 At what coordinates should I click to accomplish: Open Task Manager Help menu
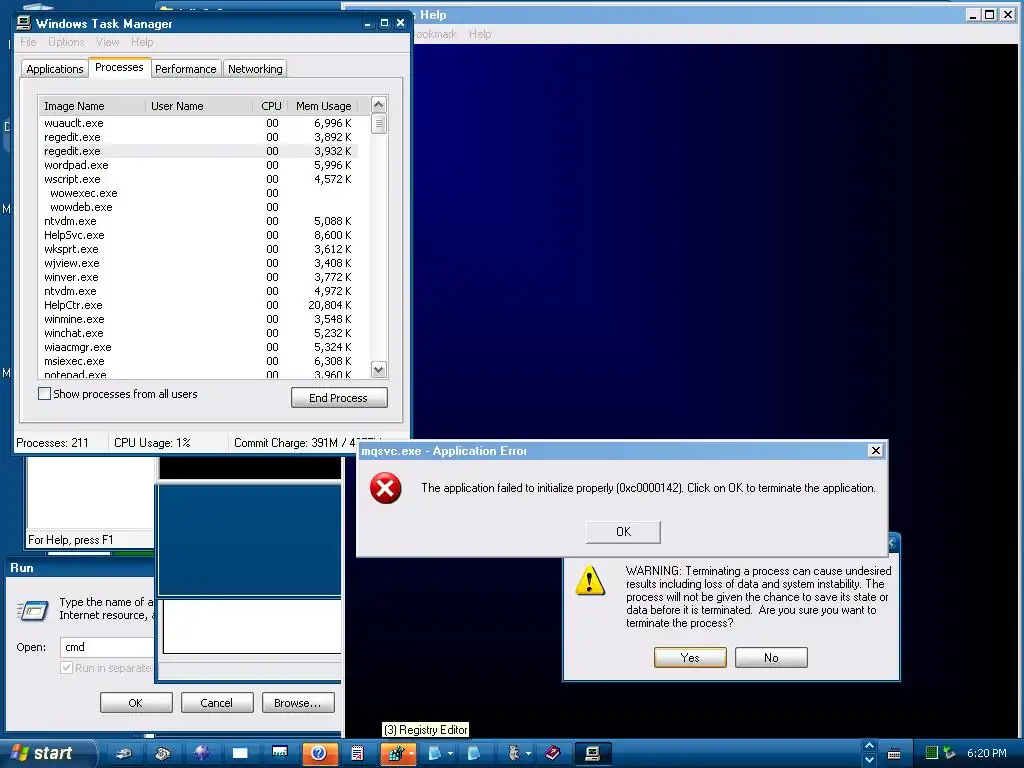(x=142, y=42)
